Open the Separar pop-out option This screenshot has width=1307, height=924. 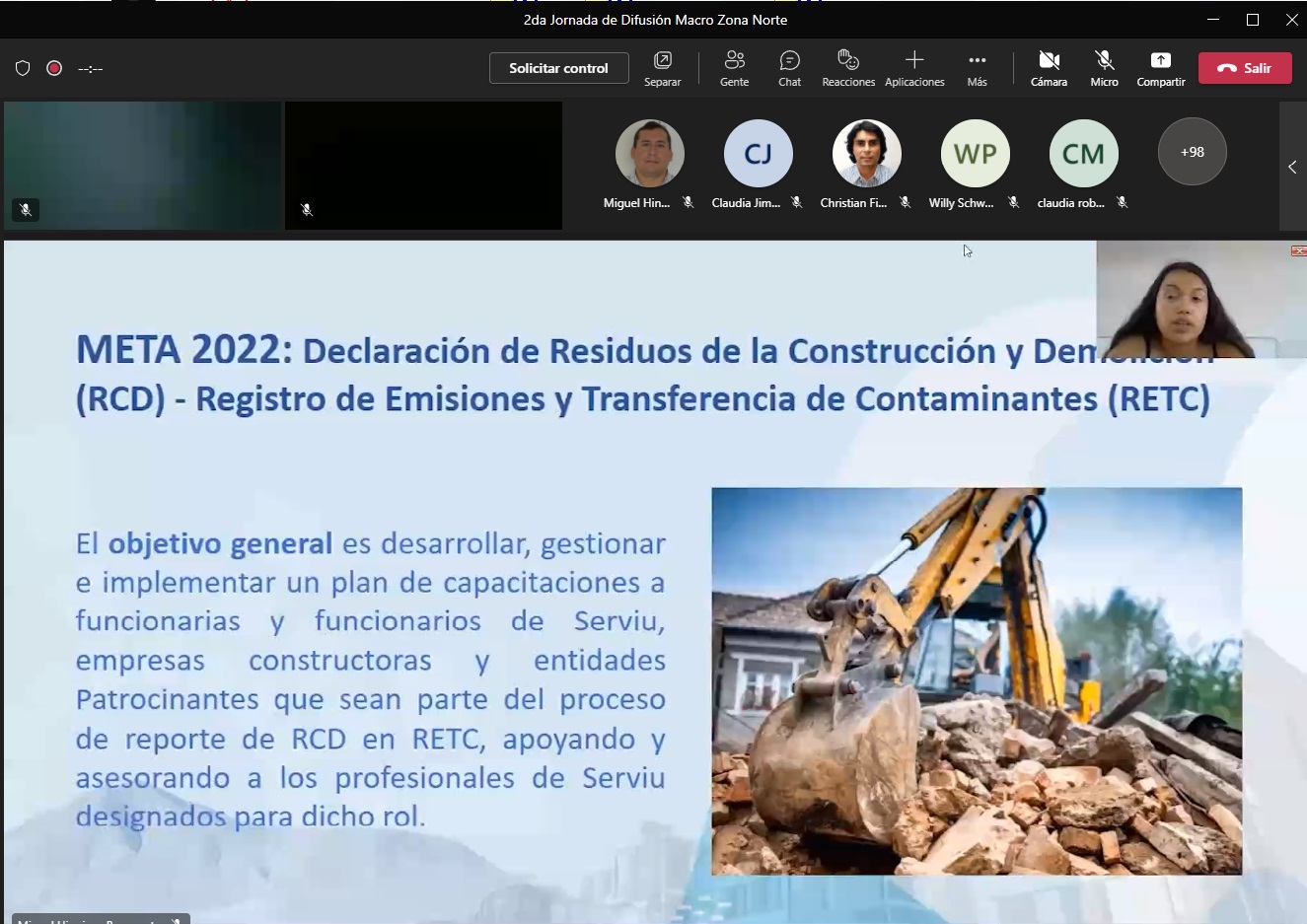pos(663,69)
